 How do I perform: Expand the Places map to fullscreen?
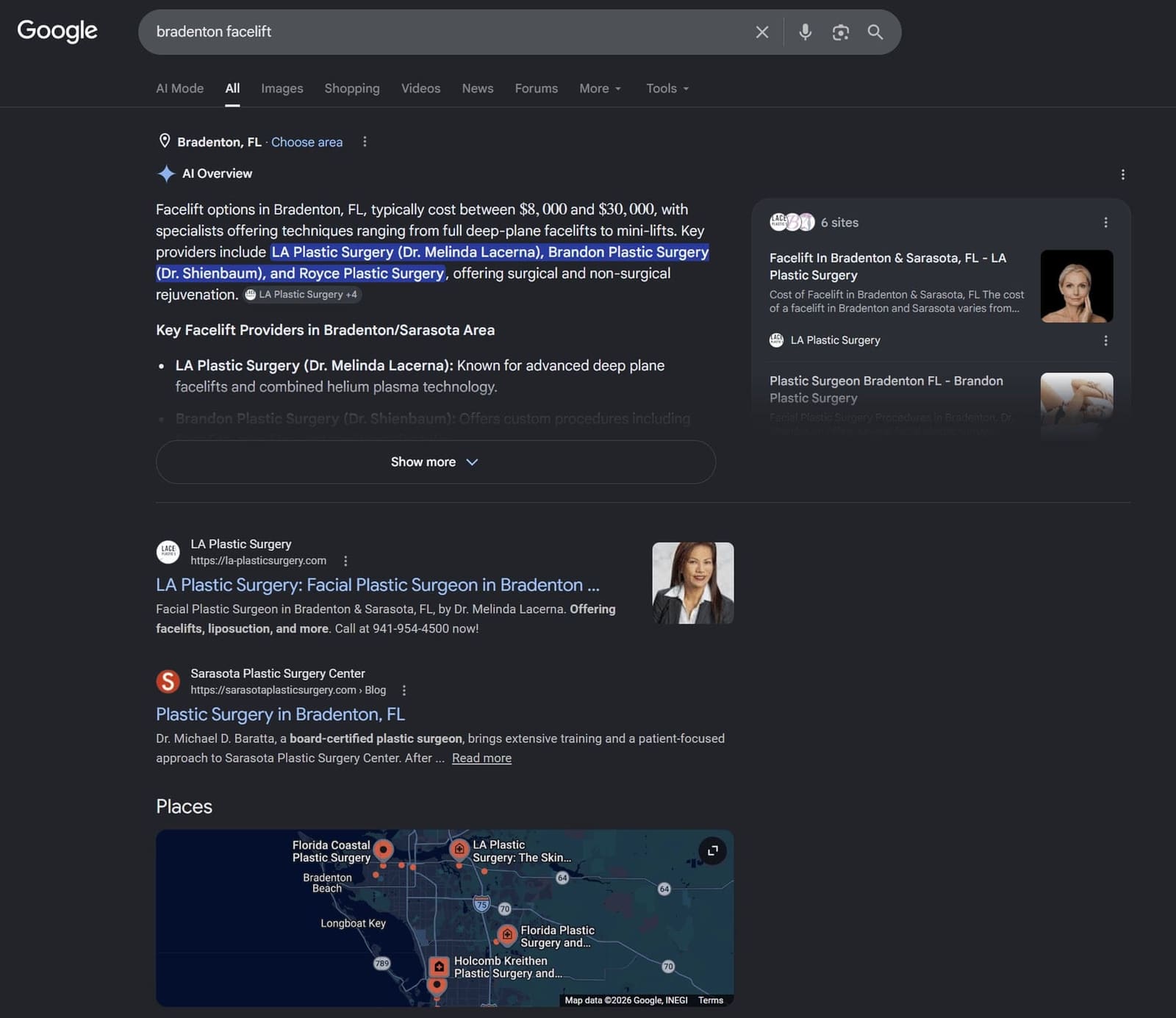(x=712, y=851)
